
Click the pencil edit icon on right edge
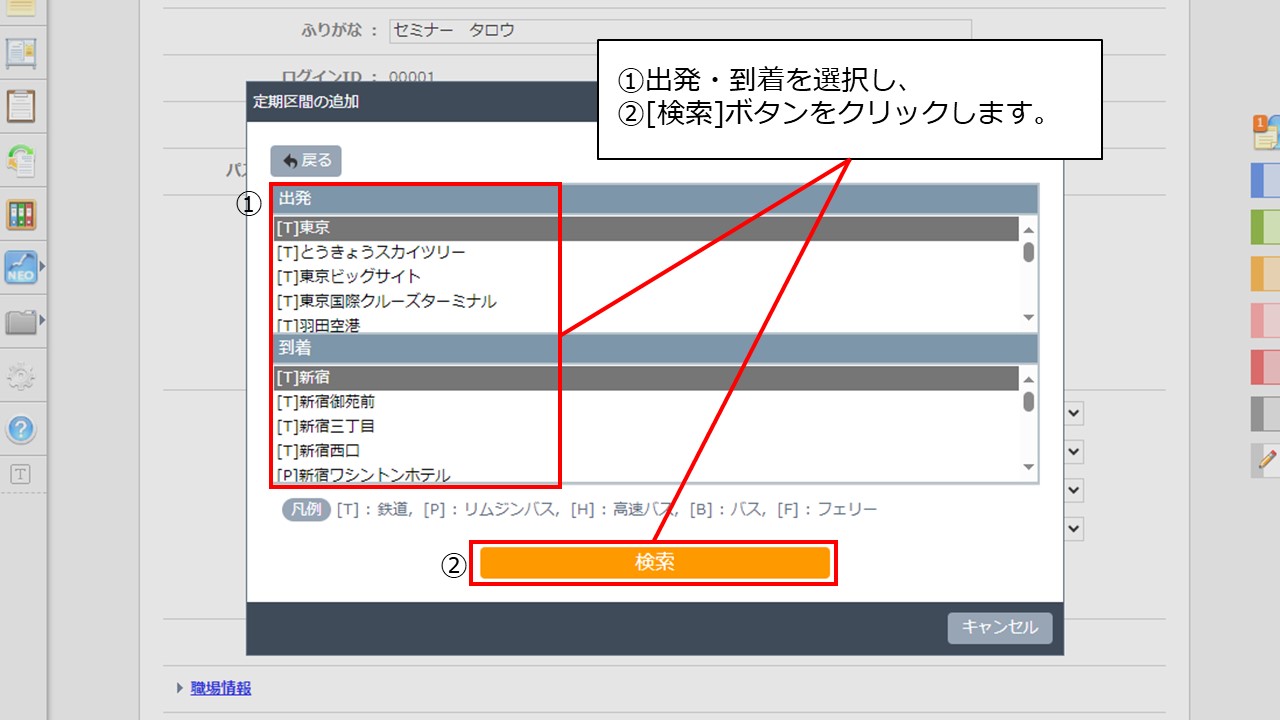[x=1264, y=461]
